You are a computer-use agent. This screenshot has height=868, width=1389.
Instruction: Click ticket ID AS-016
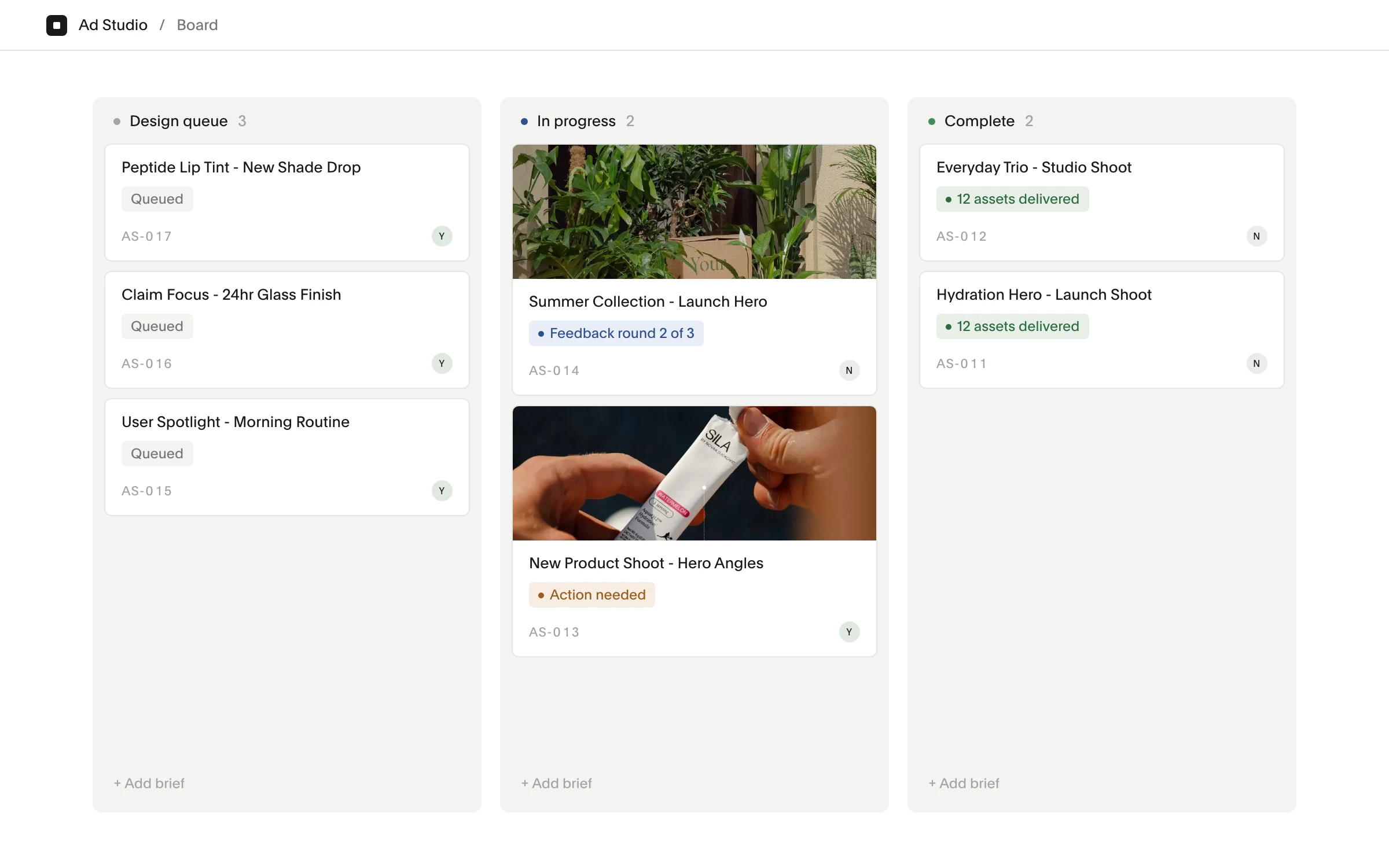[x=147, y=363]
